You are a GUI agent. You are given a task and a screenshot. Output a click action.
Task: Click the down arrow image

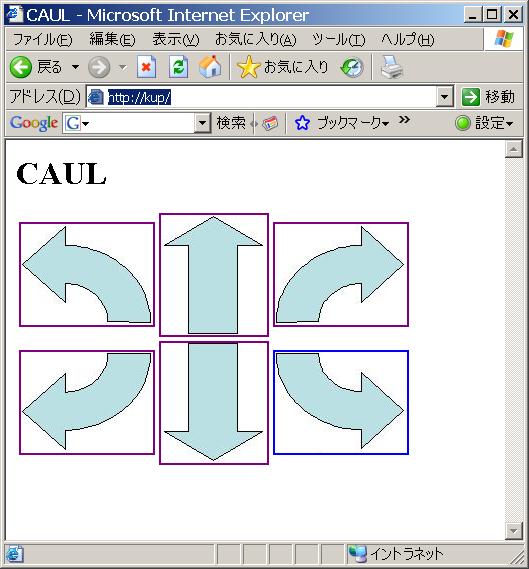click(214, 403)
